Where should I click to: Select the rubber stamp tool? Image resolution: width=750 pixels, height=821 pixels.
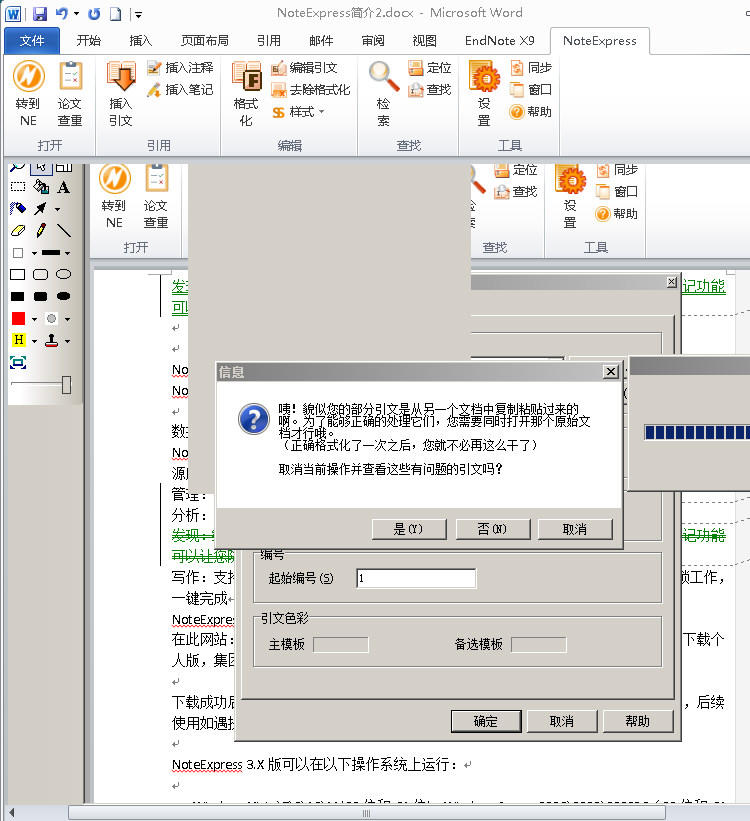click(x=51, y=341)
